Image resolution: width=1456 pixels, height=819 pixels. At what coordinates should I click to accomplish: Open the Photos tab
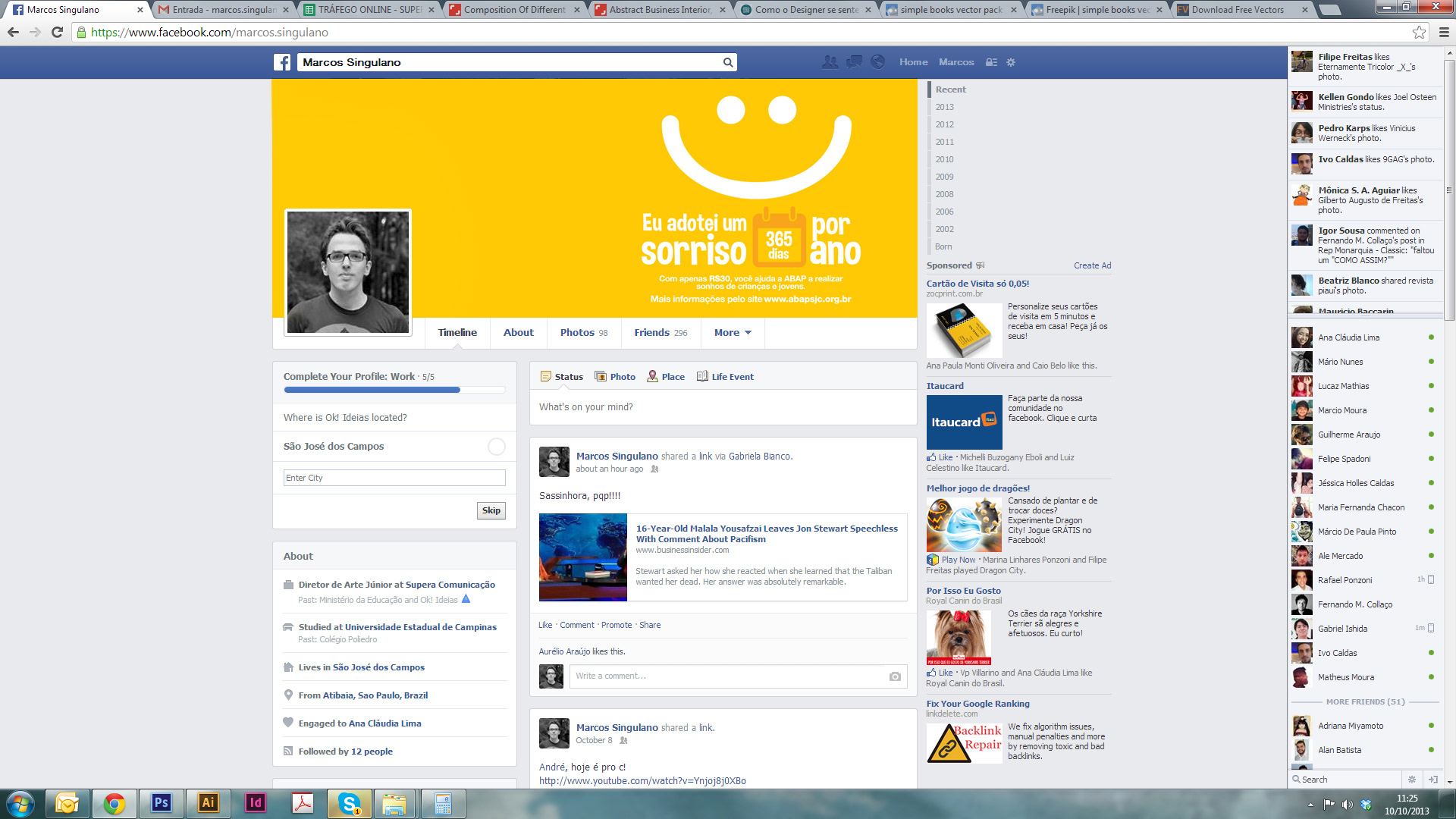pos(584,333)
